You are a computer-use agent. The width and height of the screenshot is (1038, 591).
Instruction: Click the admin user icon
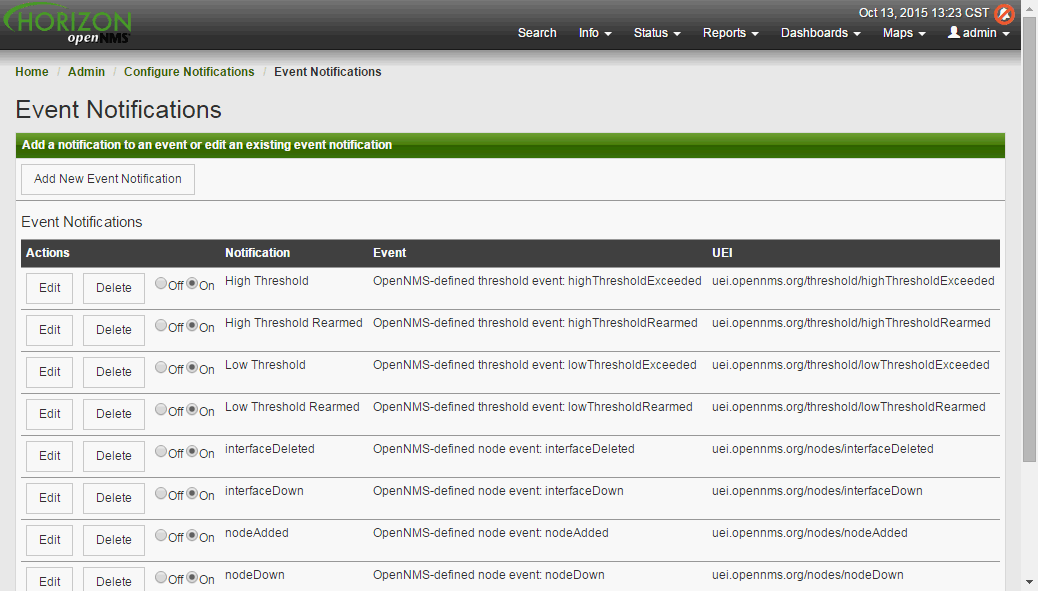tap(953, 33)
